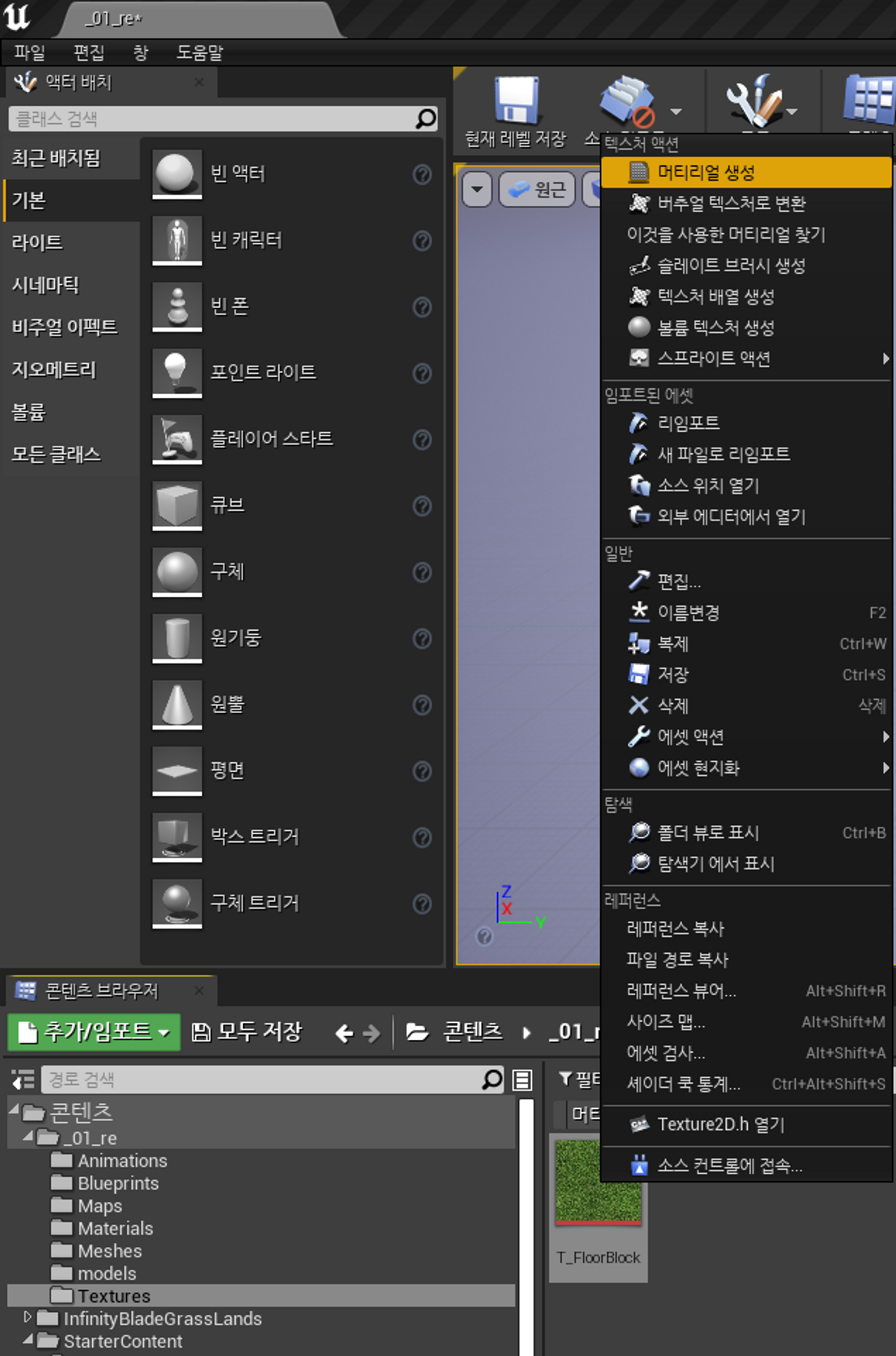Choose 버추얼 텍스처로 변환

[x=746, y=203]
